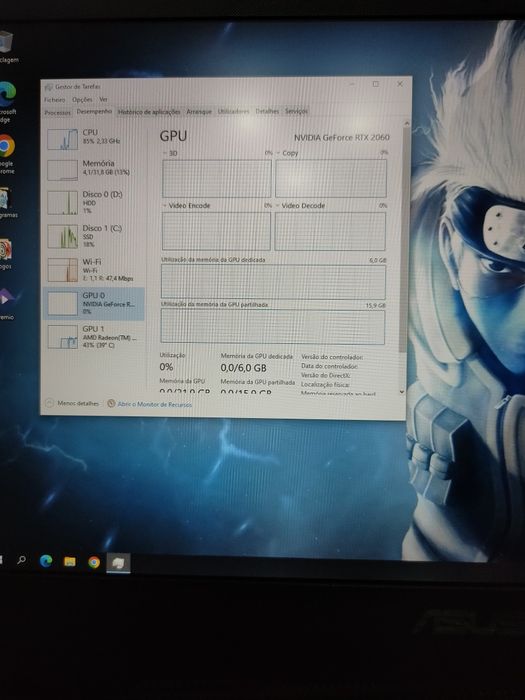Click the NVIDIA GeForce RTX 2060 label
This screenshot has width=525, height=700.
[x=342, y=138]
